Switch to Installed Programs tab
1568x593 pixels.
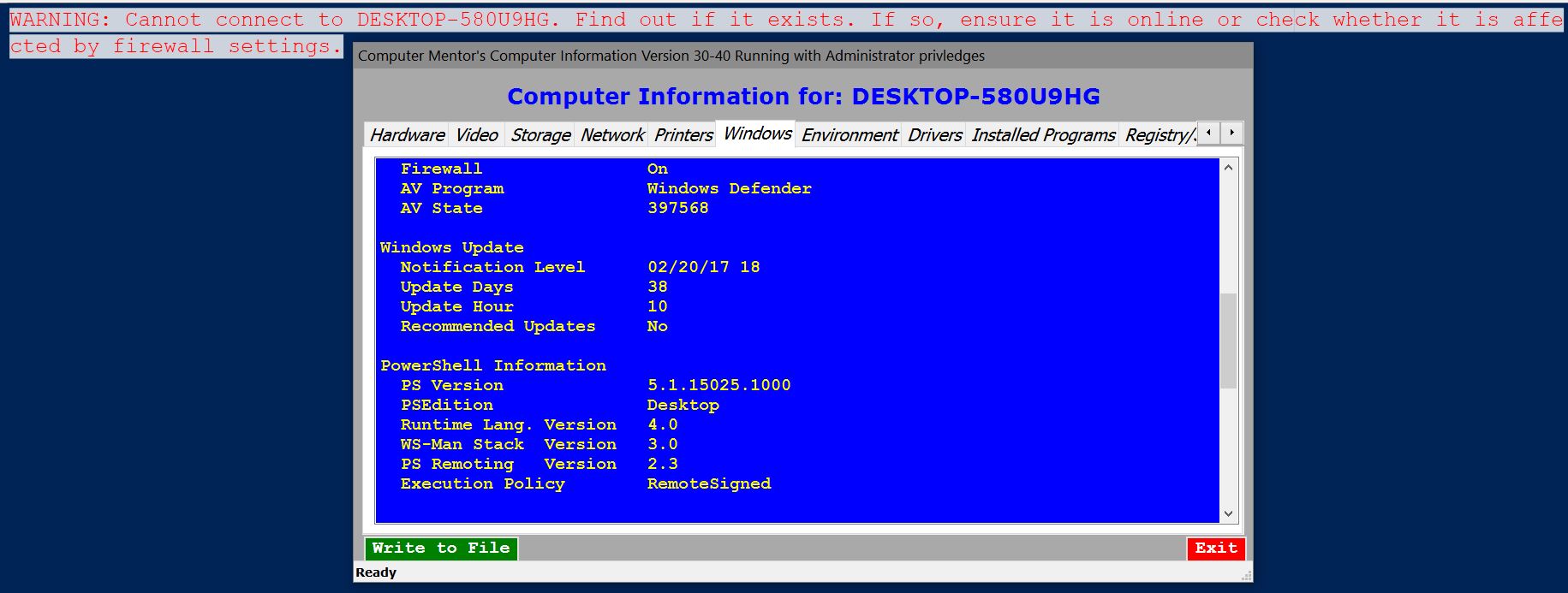coord(1042,135)
